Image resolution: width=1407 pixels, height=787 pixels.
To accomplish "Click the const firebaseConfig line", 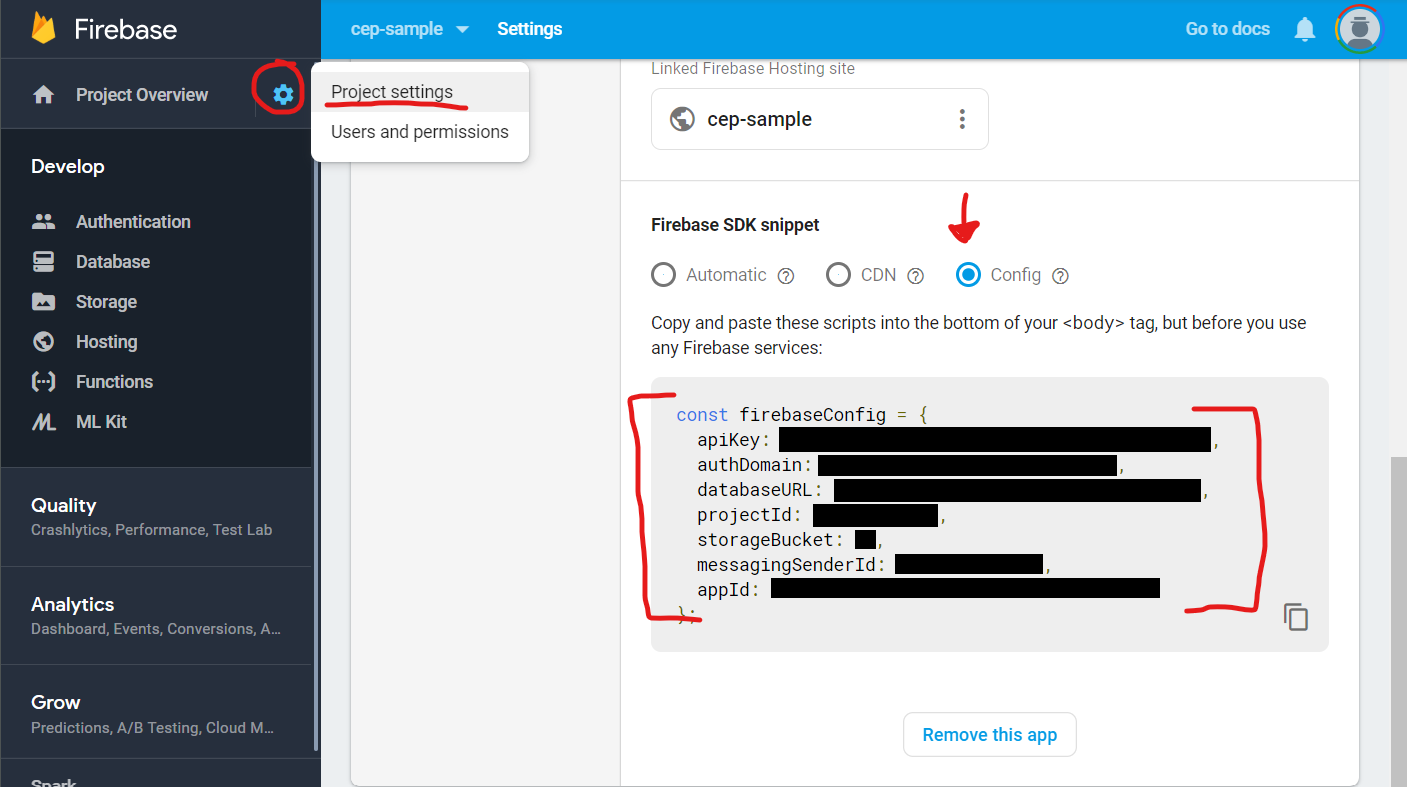I will coord(802,415).
